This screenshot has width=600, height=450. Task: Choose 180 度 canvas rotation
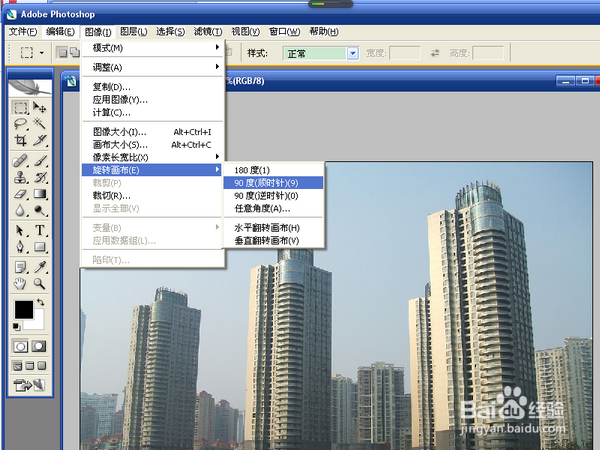click(x=273, y=170)
